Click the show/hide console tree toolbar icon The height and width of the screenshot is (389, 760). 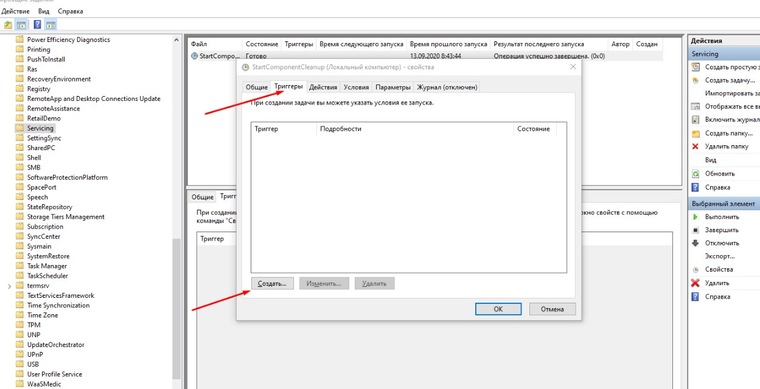click(21, 25)
